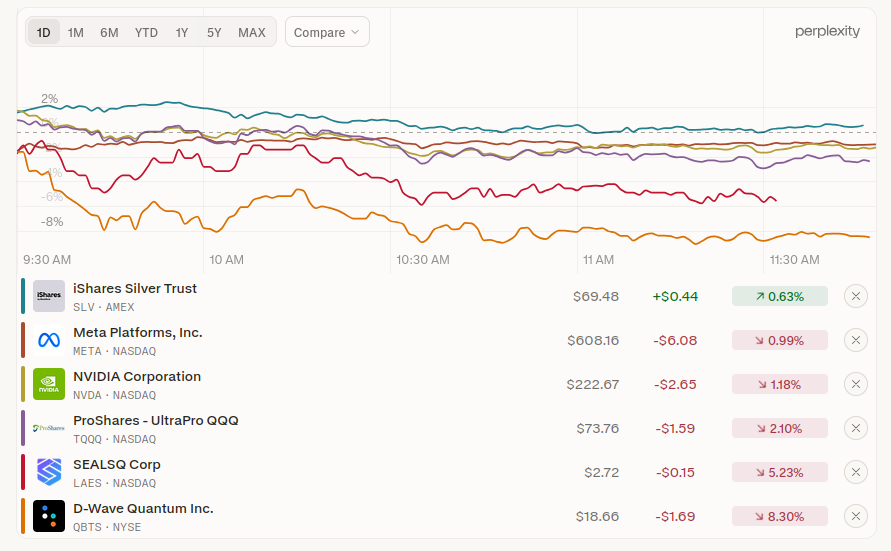Click the 1.18% loss badge for NVIDIA
This screenshot has width=891, height=551.
click(x=780, y=385)
